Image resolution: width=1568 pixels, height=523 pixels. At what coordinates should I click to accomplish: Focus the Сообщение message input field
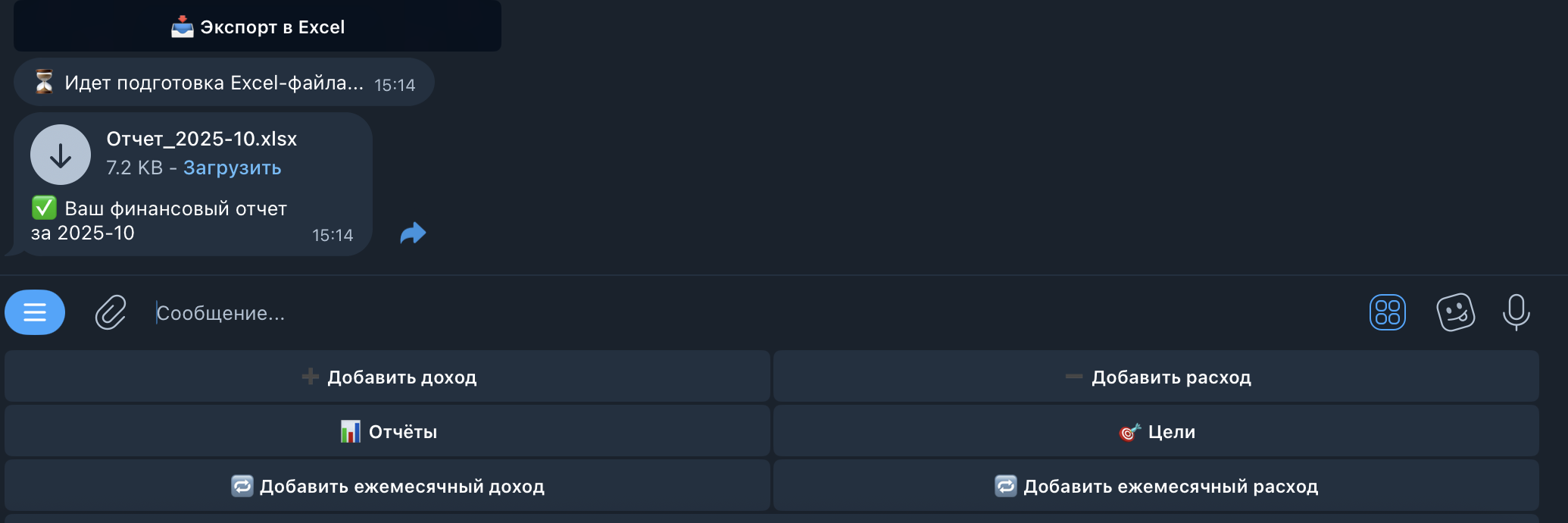[x=682, y=313]
